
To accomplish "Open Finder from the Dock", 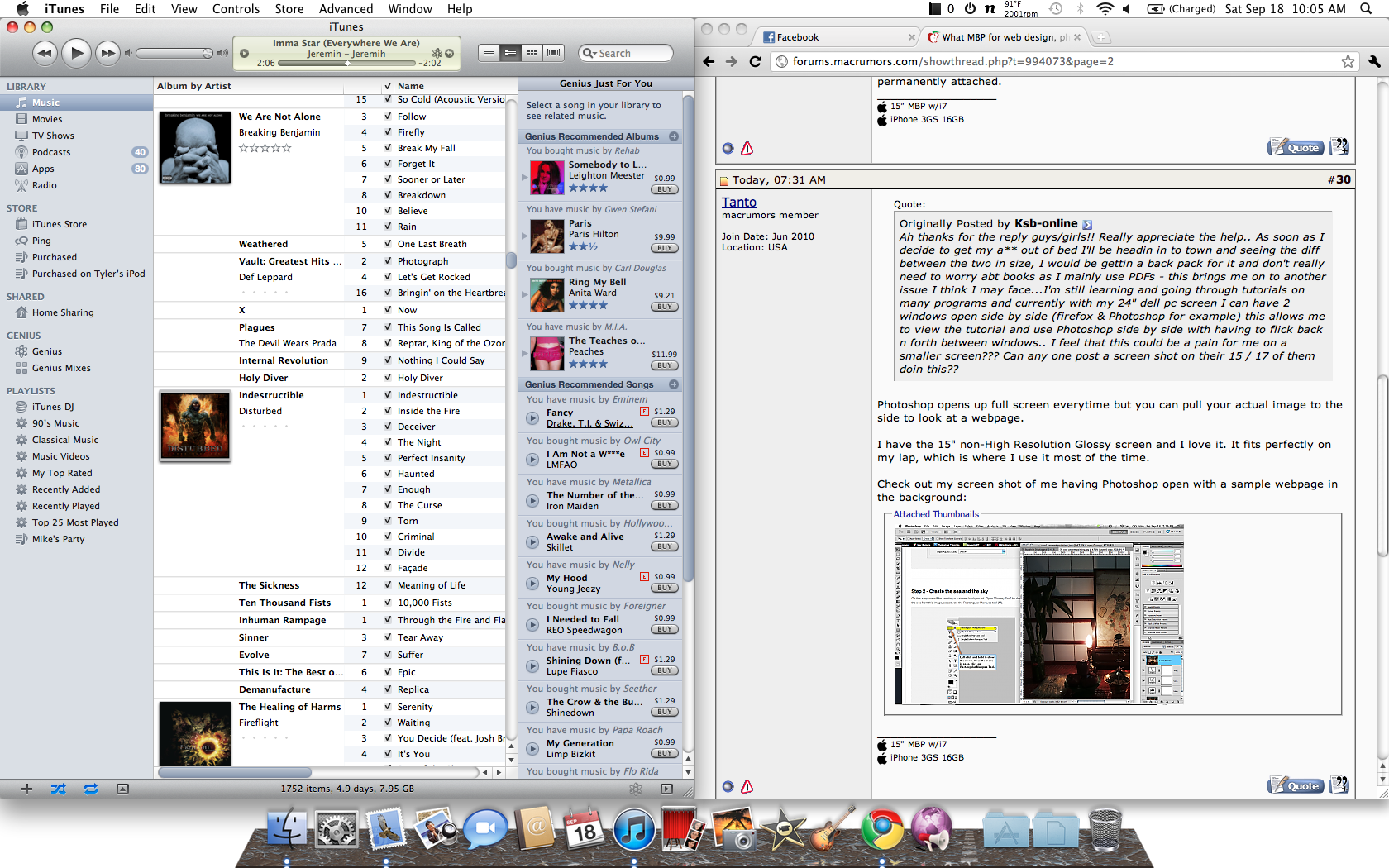I will coord(287,829).
